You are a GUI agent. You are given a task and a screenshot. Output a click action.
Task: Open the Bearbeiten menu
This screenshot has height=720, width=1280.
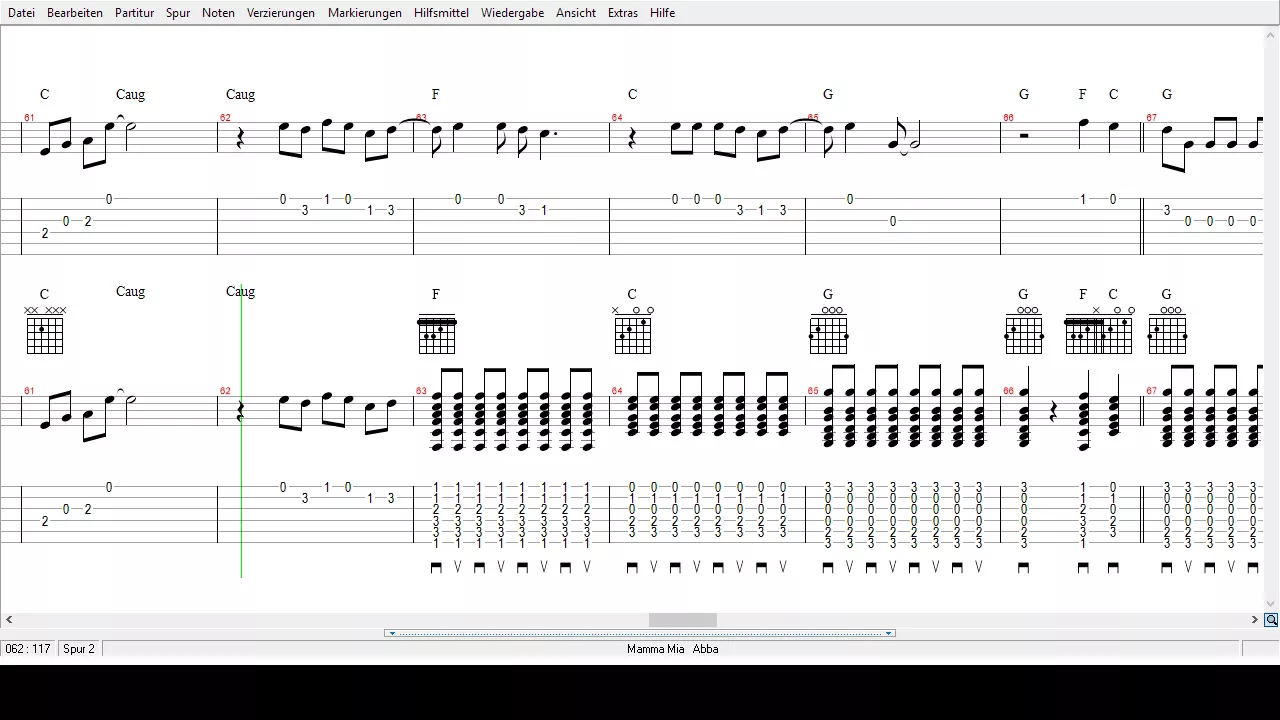tap(75, 13)
